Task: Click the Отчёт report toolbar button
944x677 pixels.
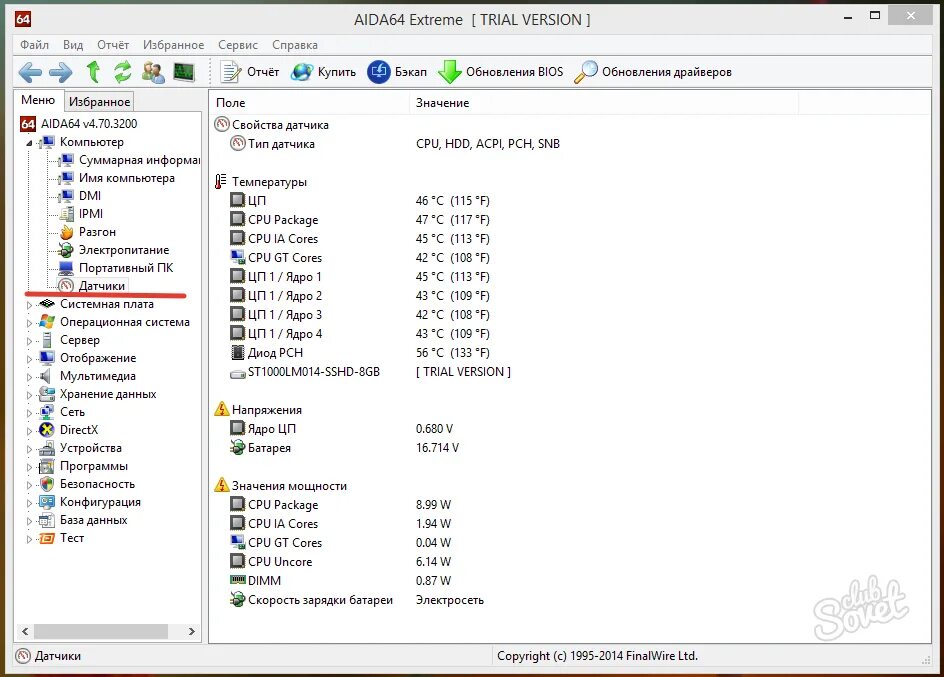Action: (x=249, y=72)
